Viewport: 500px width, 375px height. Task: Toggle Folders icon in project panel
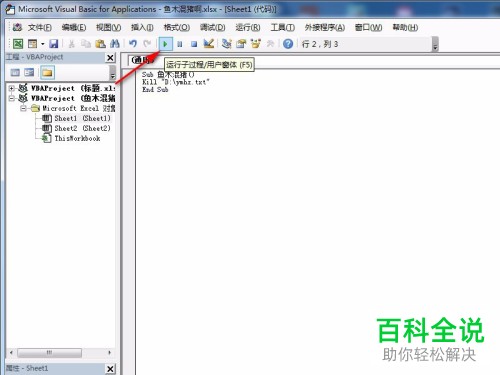pyautogui.click(x=47, y=72)
